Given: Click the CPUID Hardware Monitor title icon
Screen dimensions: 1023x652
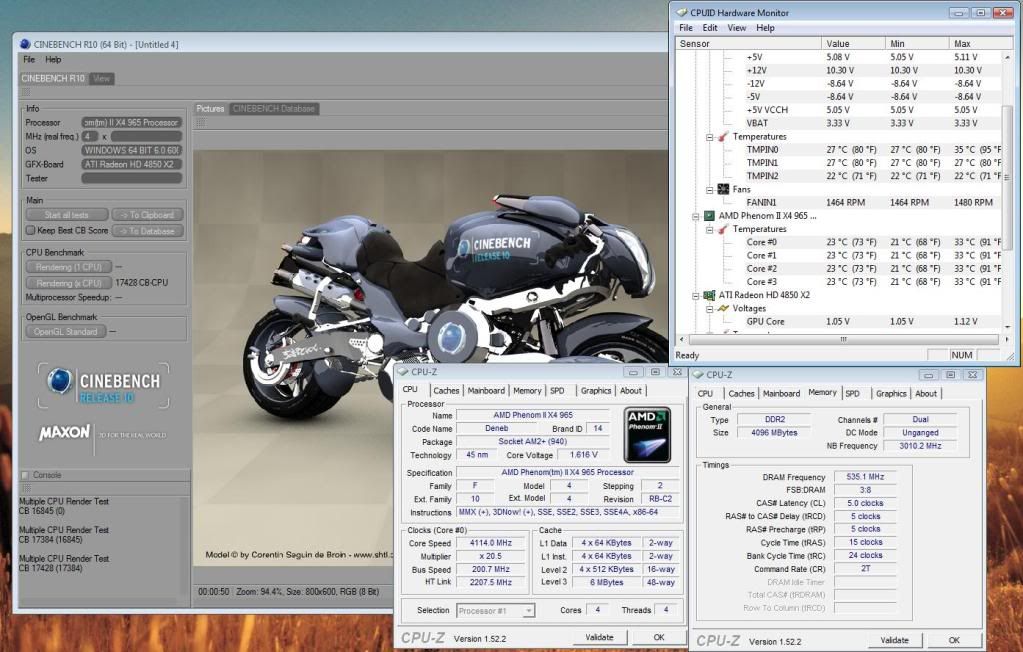Looking at the screenshot, I should tap(682, 12).
